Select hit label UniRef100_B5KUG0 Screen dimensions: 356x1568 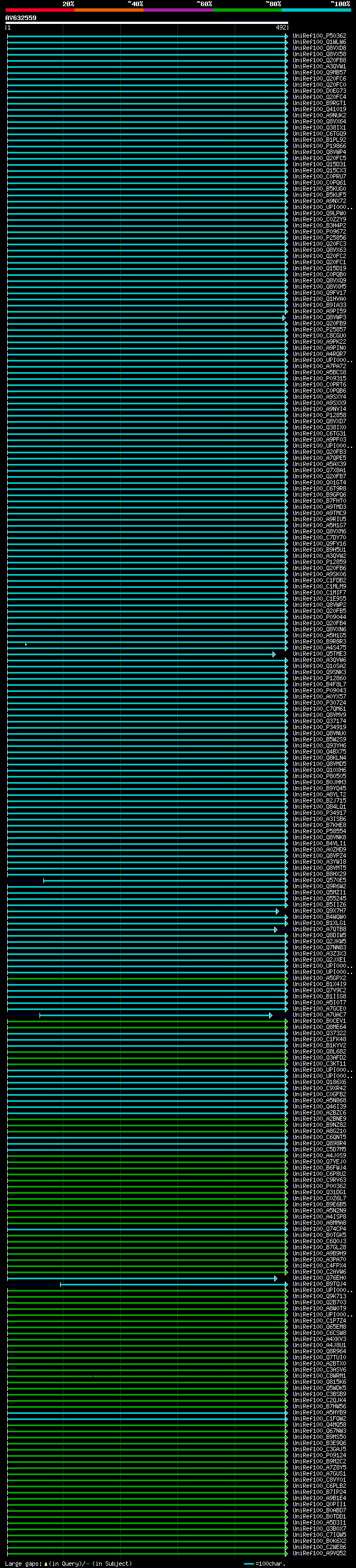[x=319, y=189]
